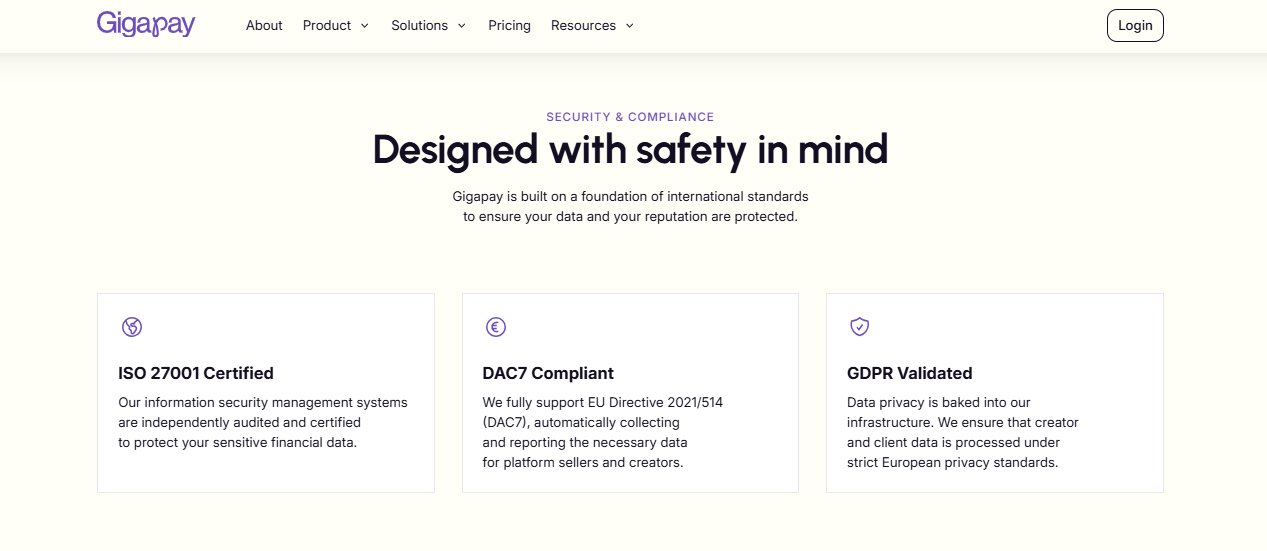Image resolution: width=1267 pixels, height=551 pixels.
Task: Click the Gigapay logo
Action: tap(146, 24)
